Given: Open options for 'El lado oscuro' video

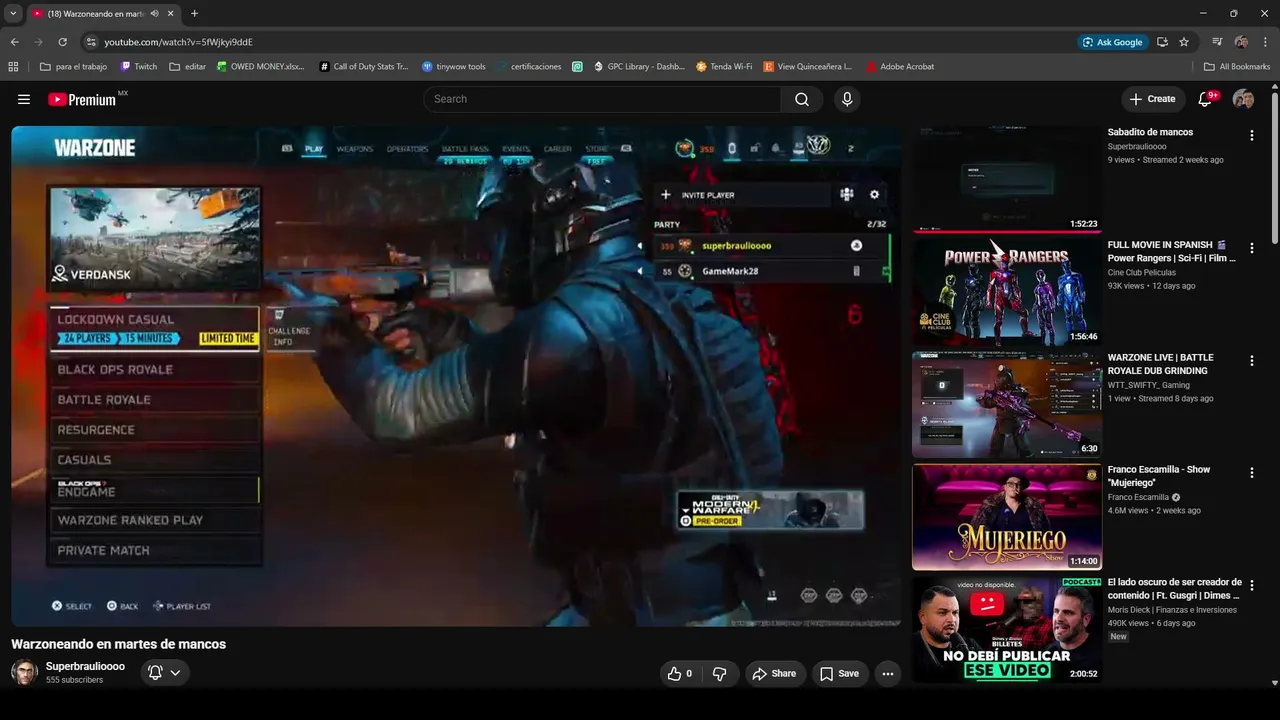Looking at the screenshot, I should [x=1252, y=585].
